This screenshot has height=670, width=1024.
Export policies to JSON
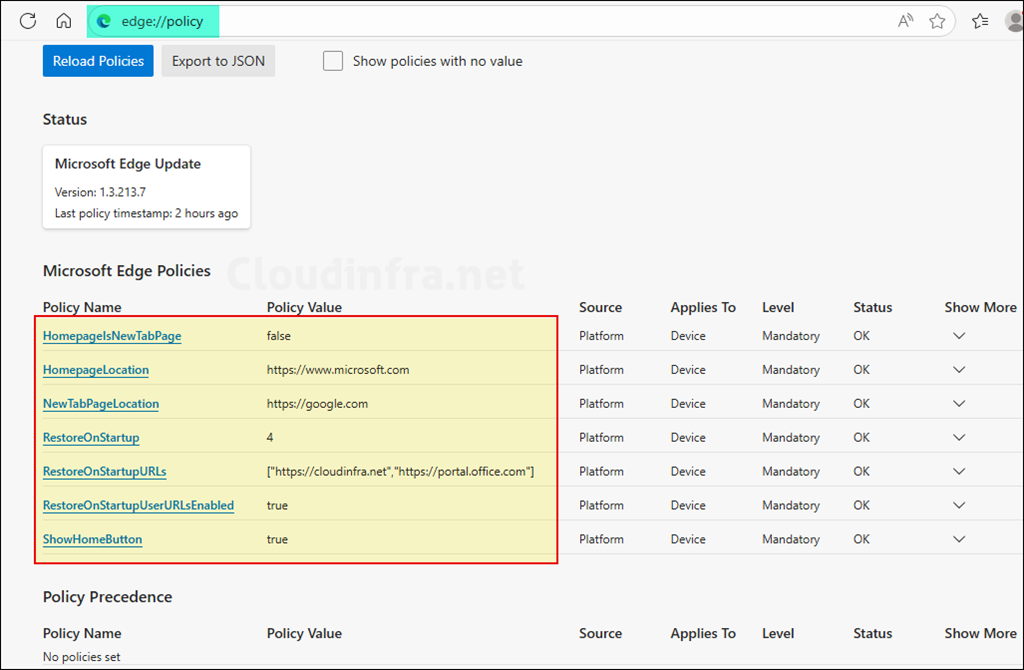point(217,60)
